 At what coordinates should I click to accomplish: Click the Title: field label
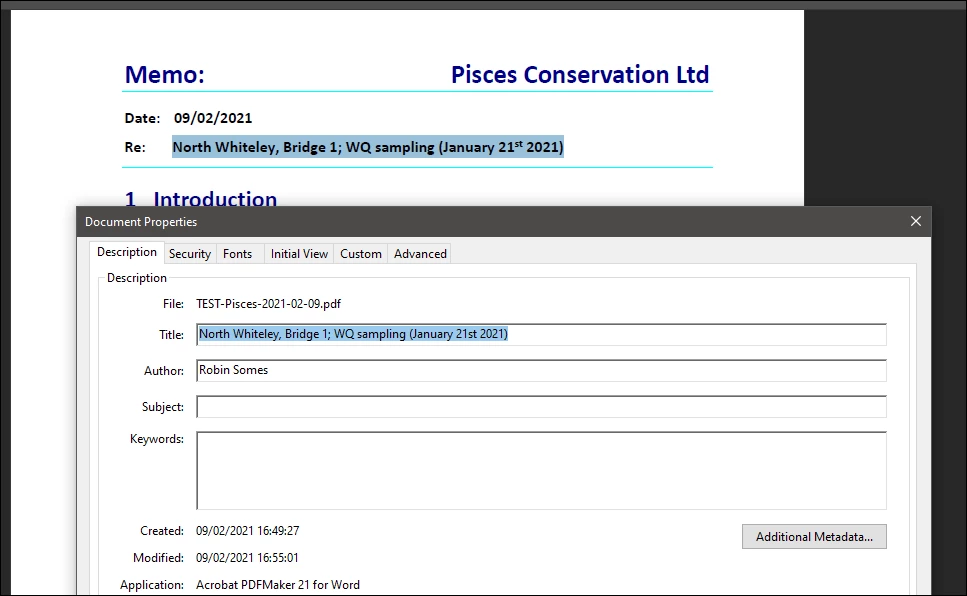point(171,334)
